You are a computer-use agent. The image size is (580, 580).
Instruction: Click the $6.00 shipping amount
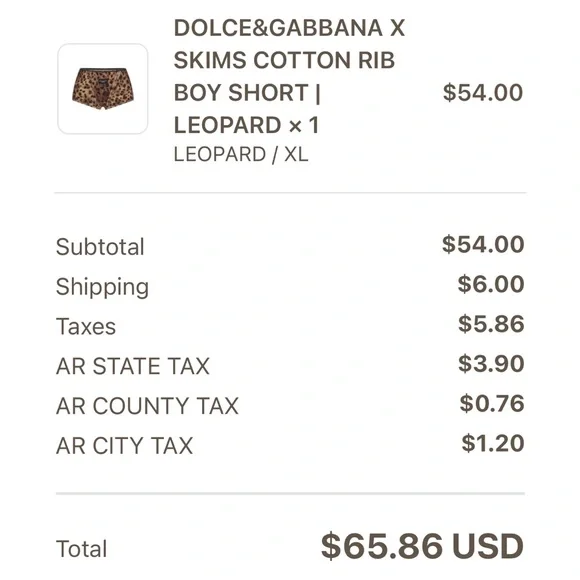coord(491,284)
